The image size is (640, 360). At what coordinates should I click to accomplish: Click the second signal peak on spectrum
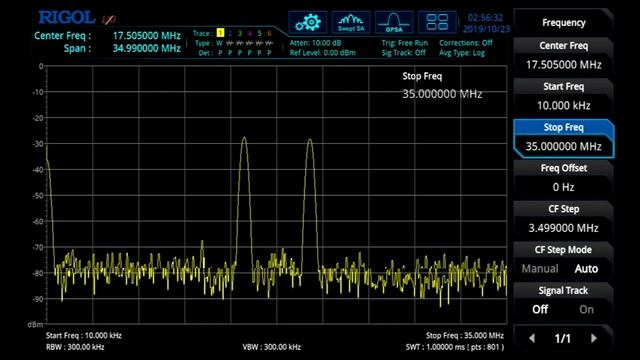pyautogui.click(x=310, y=141)
